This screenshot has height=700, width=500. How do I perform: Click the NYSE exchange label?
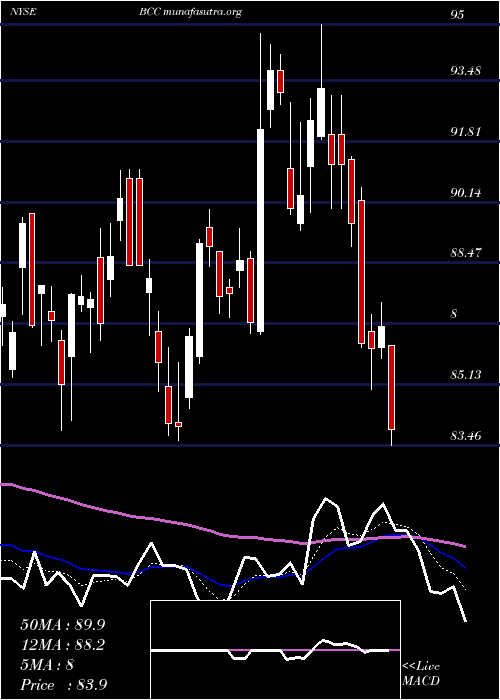[24, 12]
